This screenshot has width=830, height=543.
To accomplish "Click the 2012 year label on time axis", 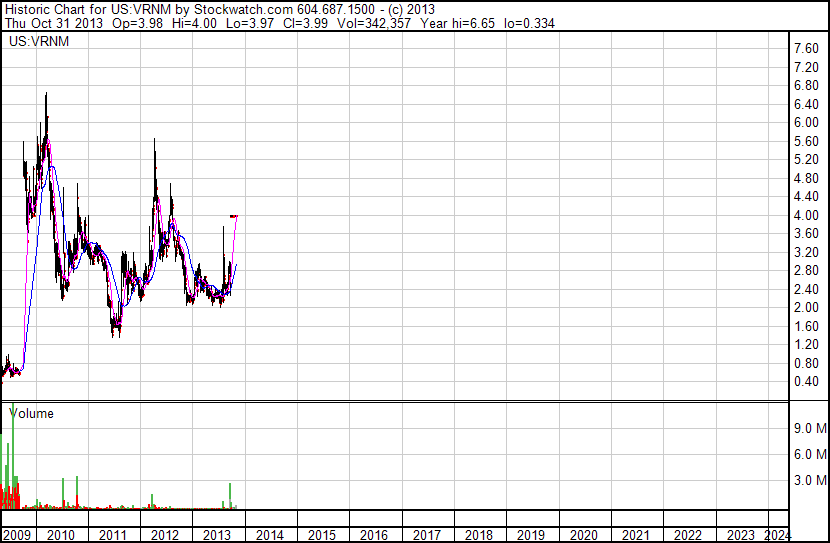I will (x=165, y=535).
